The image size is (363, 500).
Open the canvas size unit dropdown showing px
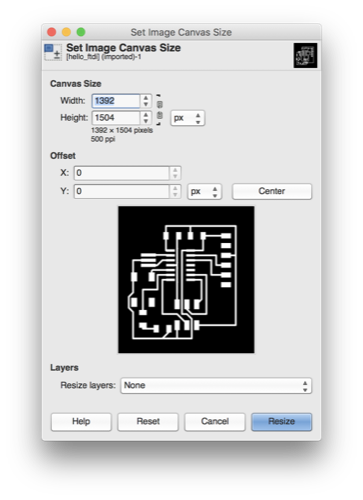tap(188, 118)
